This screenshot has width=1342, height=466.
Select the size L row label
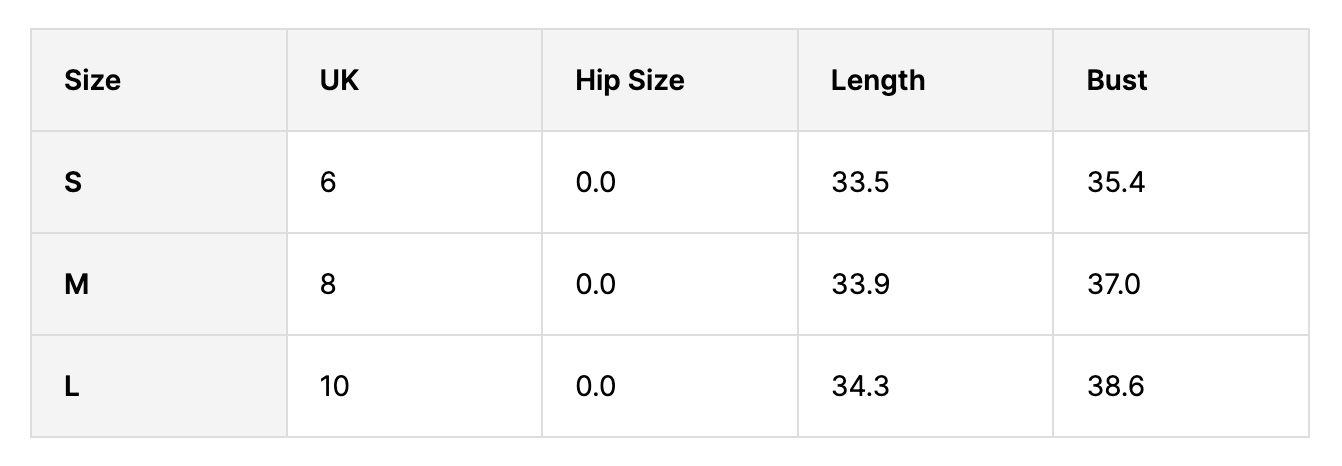pyautogui.click(x=72, y=386)
